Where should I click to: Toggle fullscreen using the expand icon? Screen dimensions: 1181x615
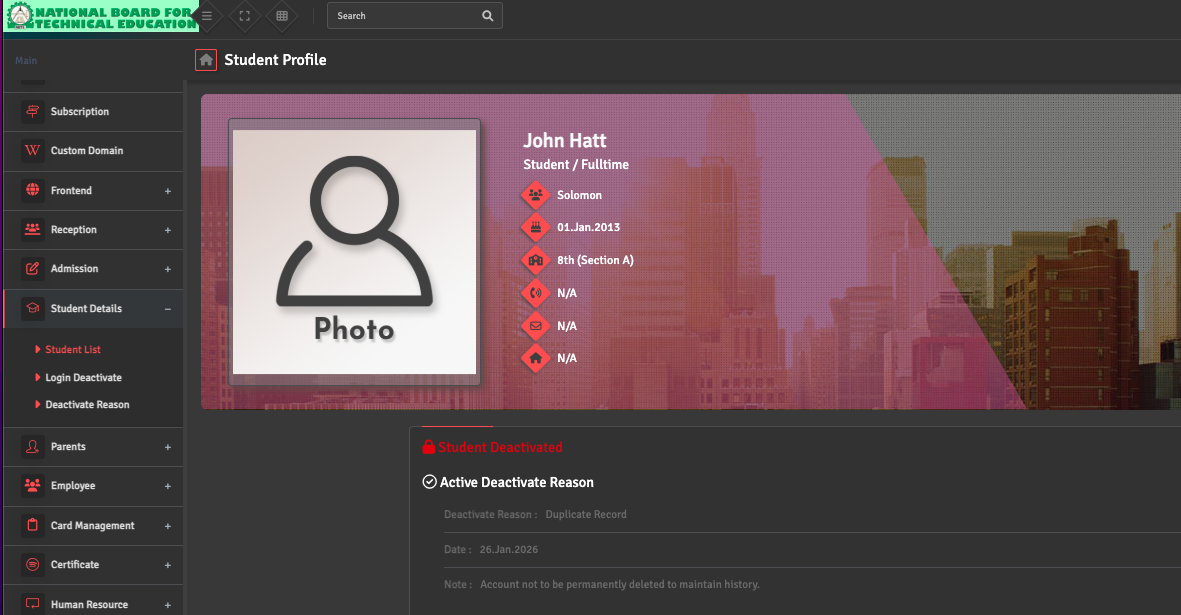pyautogui.click(x=244, y=16)
